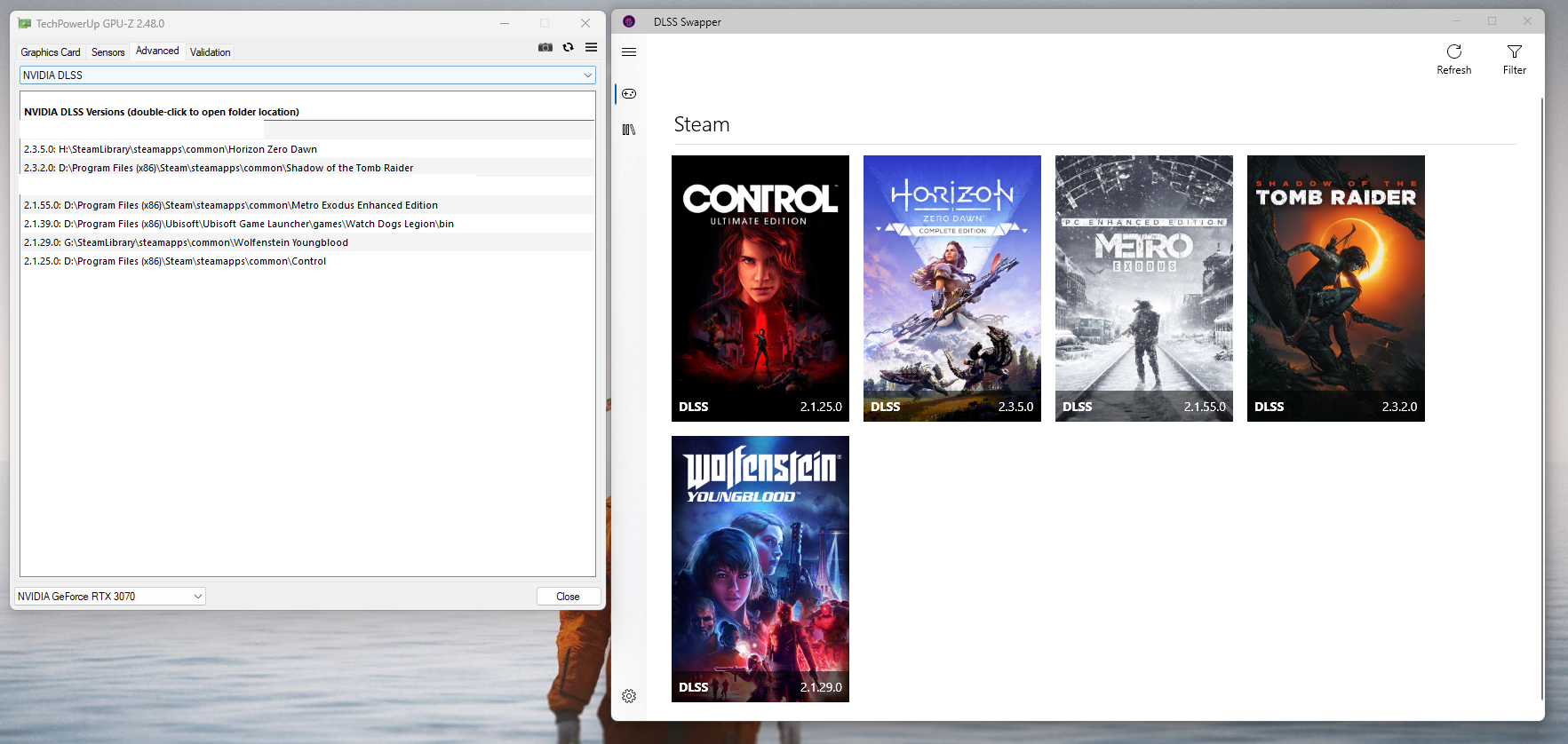
Task: Open DLSS Swapper hamburger navigation menu
Action: click(x=629, y=51)
